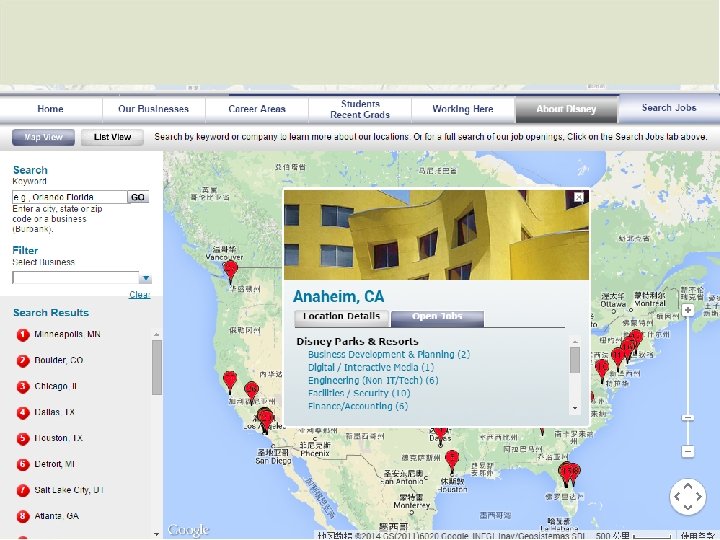Select the About Disney tab

click(x=566, y=109)
